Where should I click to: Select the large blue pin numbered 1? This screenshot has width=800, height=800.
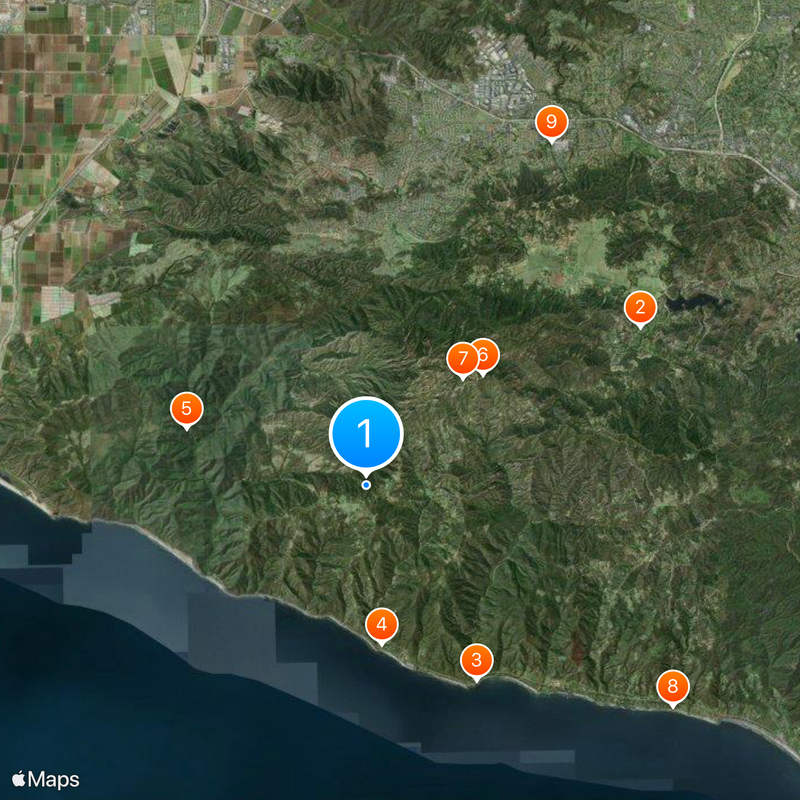click(x=366, y=434)
